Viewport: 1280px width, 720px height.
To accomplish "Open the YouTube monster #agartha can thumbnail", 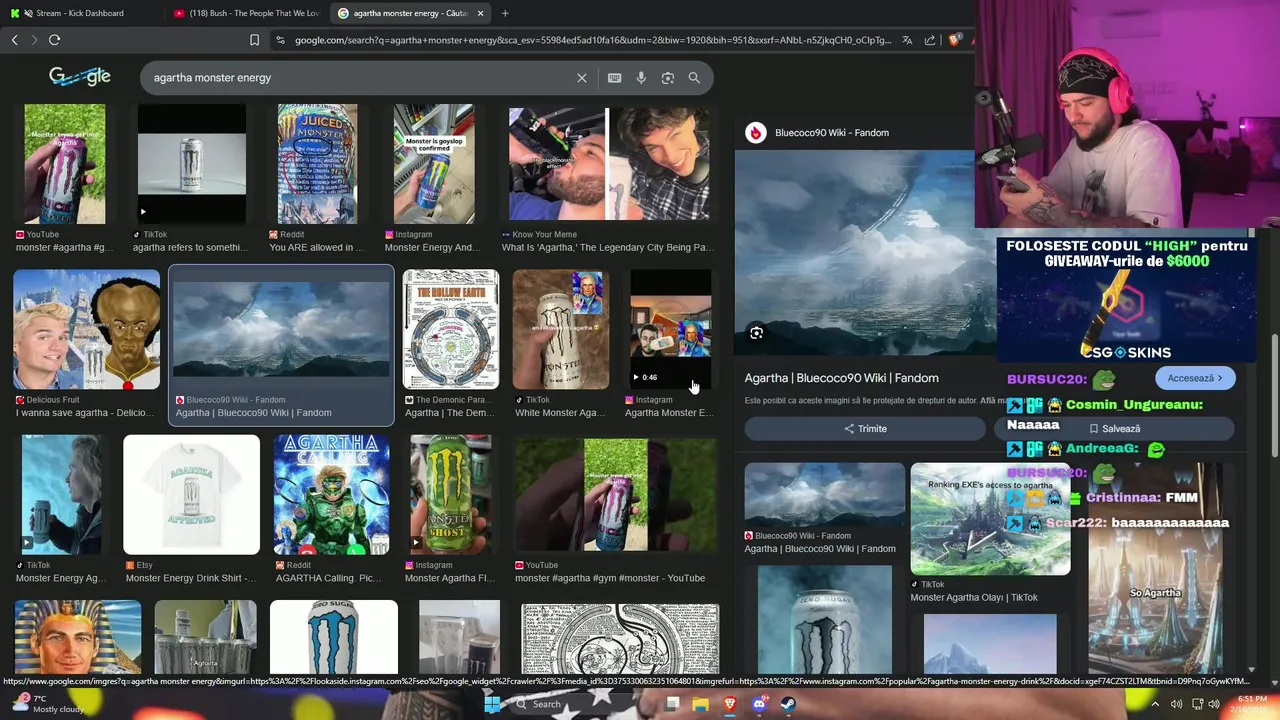I will click(x=65, y=164).
